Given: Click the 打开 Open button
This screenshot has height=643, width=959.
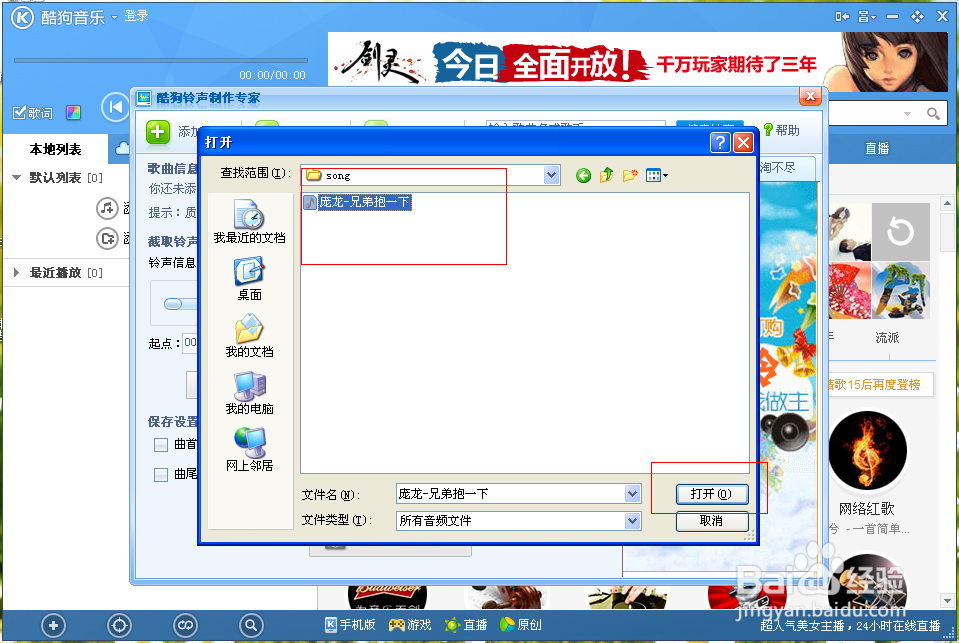Looking at the screenshot, I should tap(711, 493).
